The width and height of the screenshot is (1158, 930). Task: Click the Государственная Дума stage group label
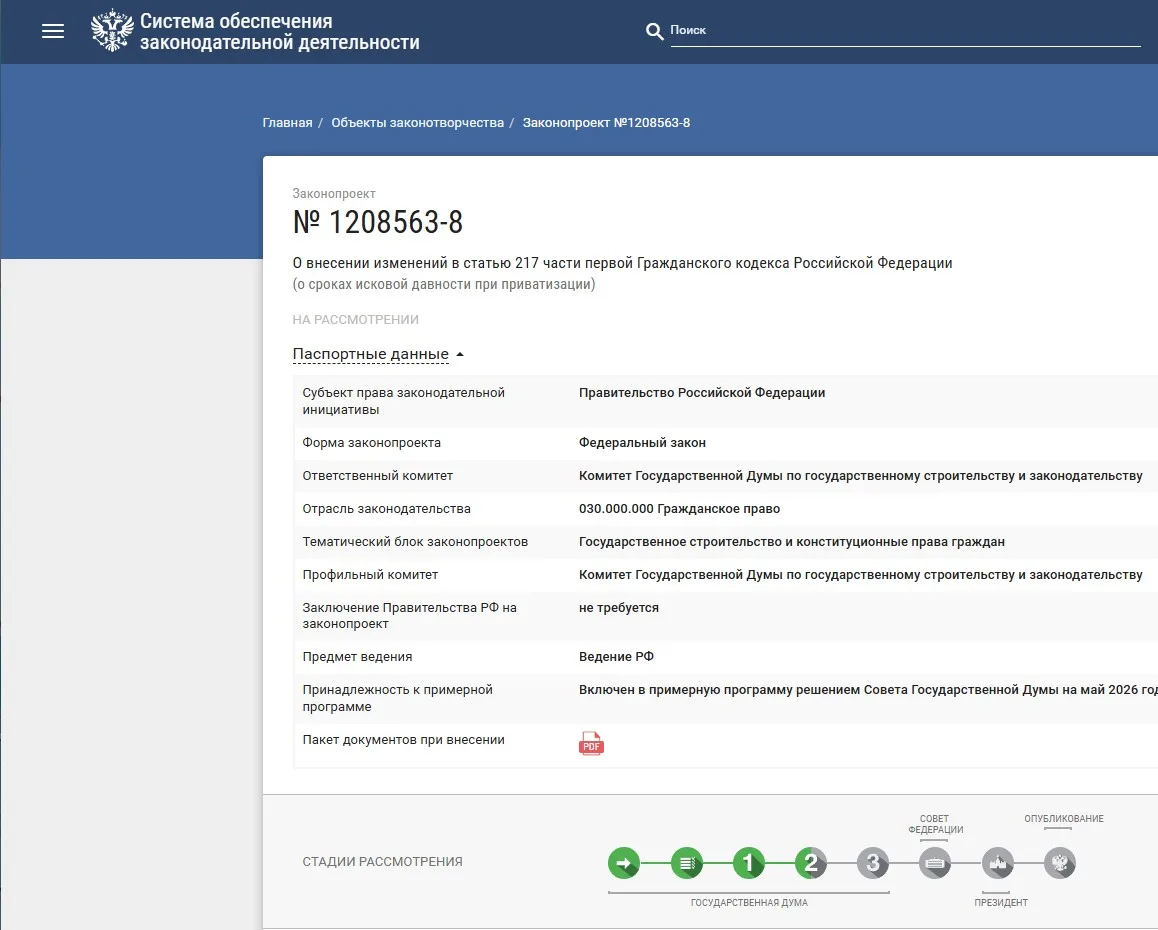tap(749, 903)
